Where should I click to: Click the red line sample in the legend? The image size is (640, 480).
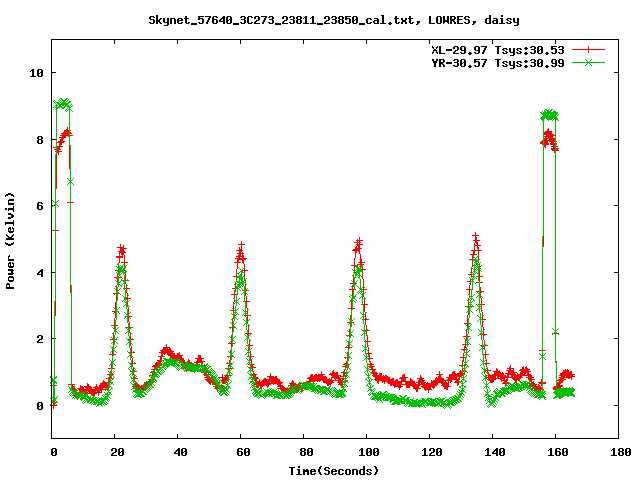[x=588, y=50]
